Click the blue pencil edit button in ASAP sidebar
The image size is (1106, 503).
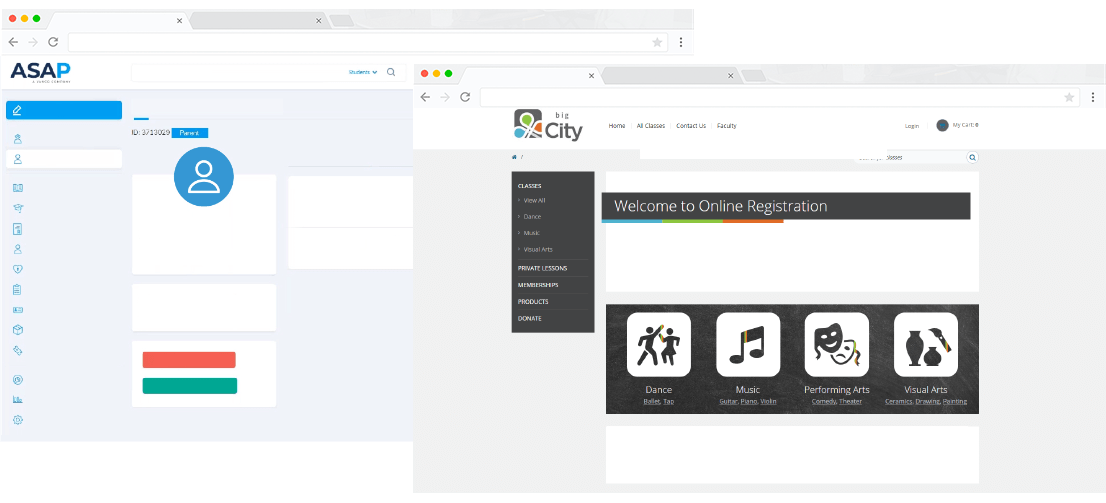63,110
